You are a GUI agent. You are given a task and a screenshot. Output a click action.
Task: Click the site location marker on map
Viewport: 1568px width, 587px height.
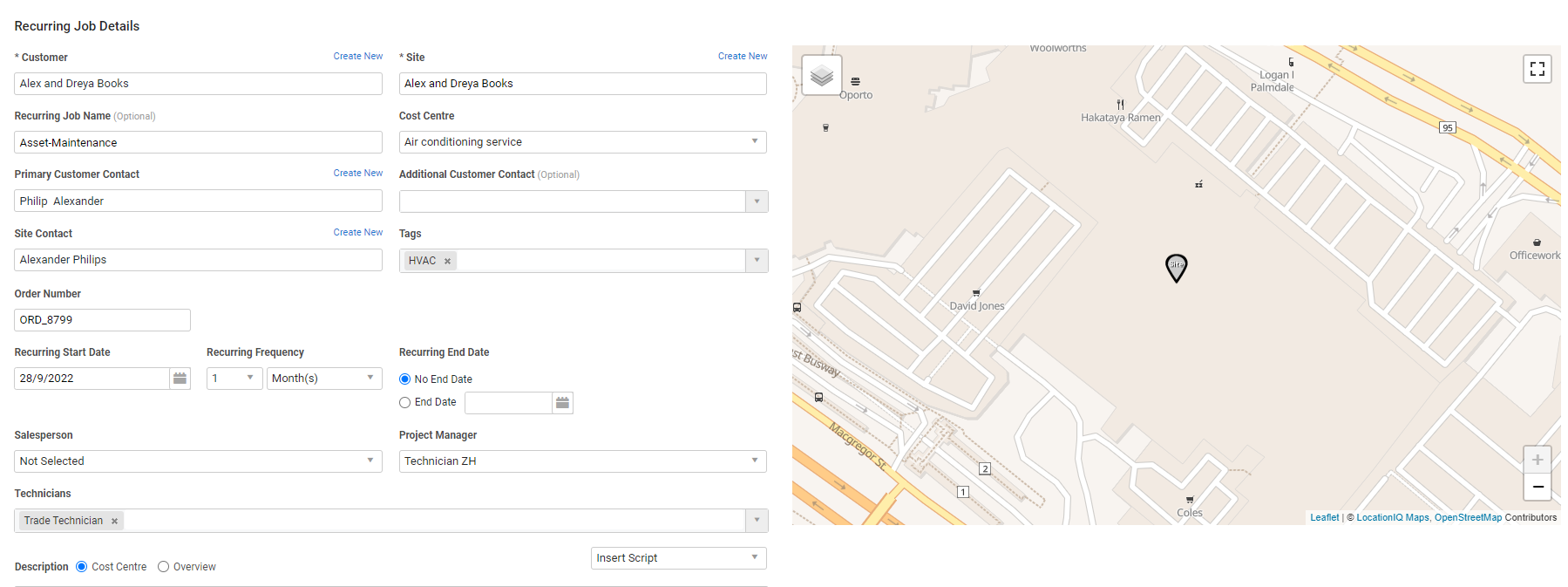click(x=1176, y=267)
